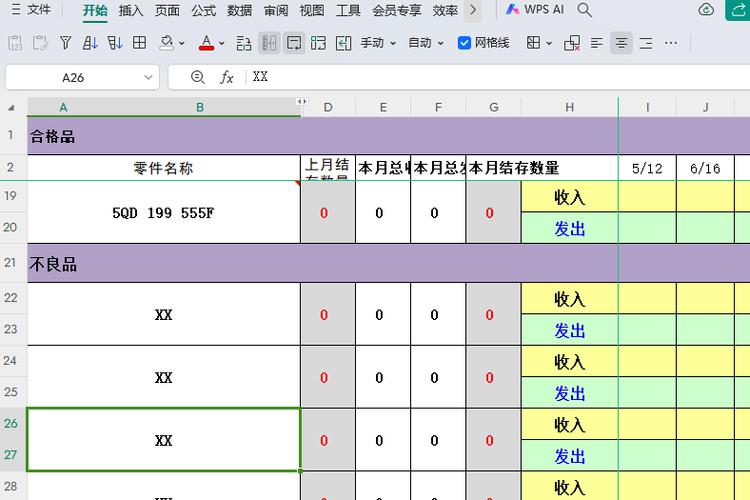This screenshot has width=750, height=500.
Task: Toggle the highlighted merge cells icon
Action: 269,43
